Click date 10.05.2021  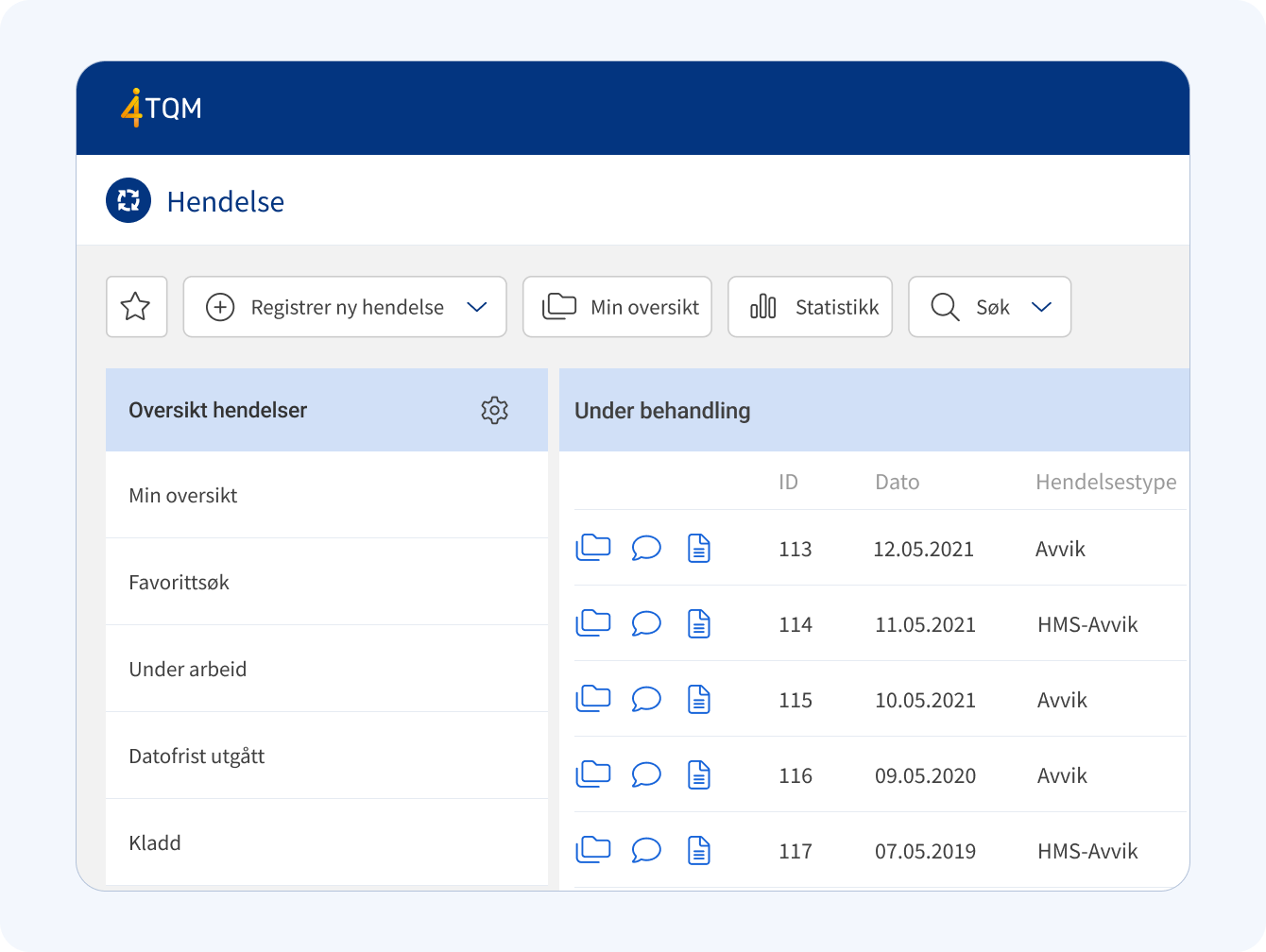[x=925, y=700]
